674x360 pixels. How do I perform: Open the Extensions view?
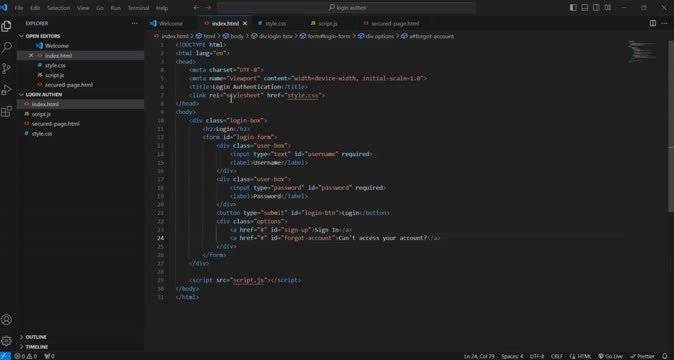point(6,112)
